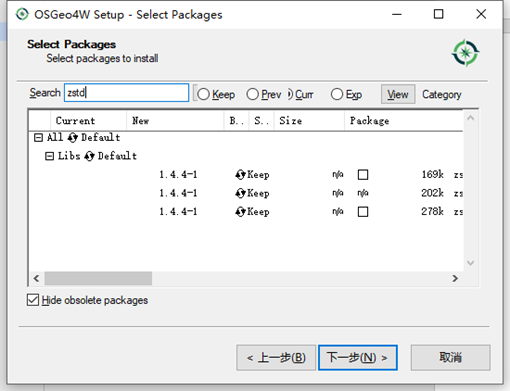
Task: Click vertical scrollbar up arrow
Action: 471,118
